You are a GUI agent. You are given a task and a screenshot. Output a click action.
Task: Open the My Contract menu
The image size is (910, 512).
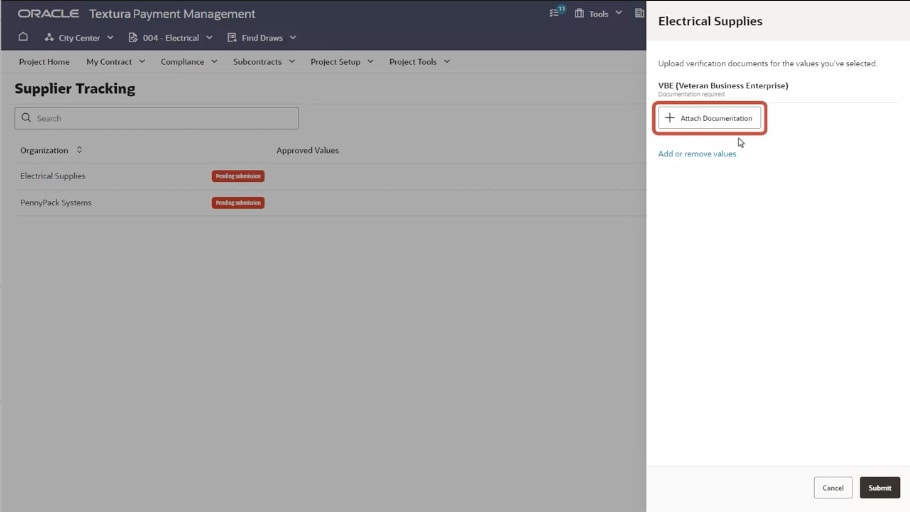(115, 62)
